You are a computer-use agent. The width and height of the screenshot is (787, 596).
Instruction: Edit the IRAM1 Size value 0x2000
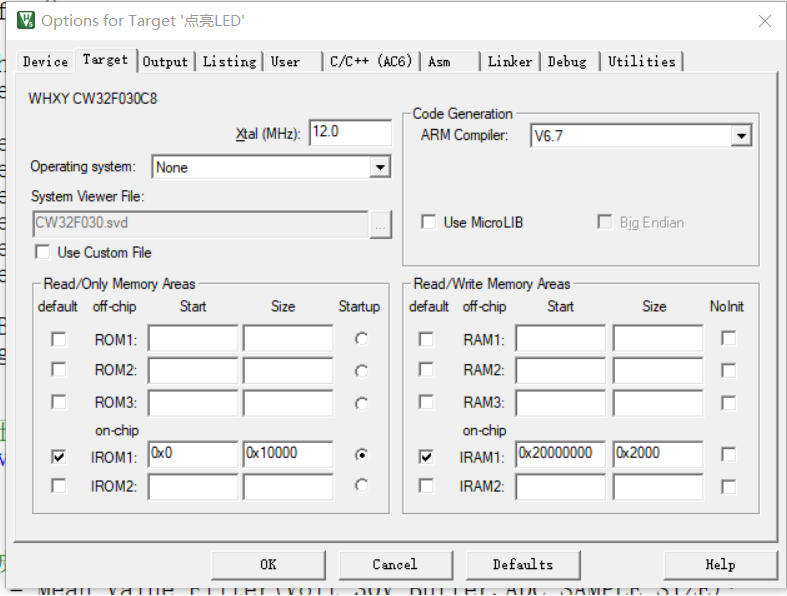[x=658, y=454]
